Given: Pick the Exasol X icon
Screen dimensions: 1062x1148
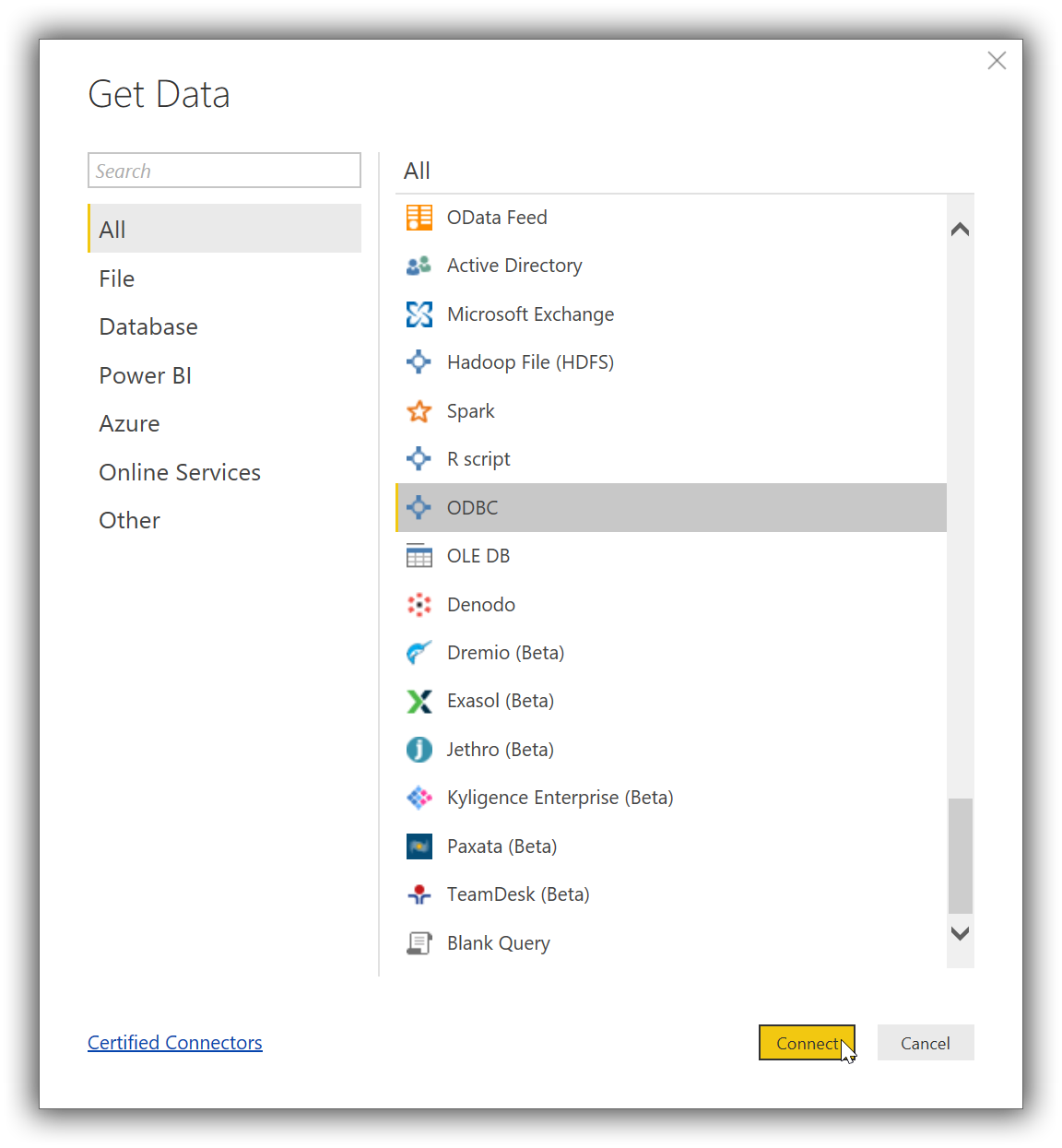Looking at the screenshot, I should point(419,702).
